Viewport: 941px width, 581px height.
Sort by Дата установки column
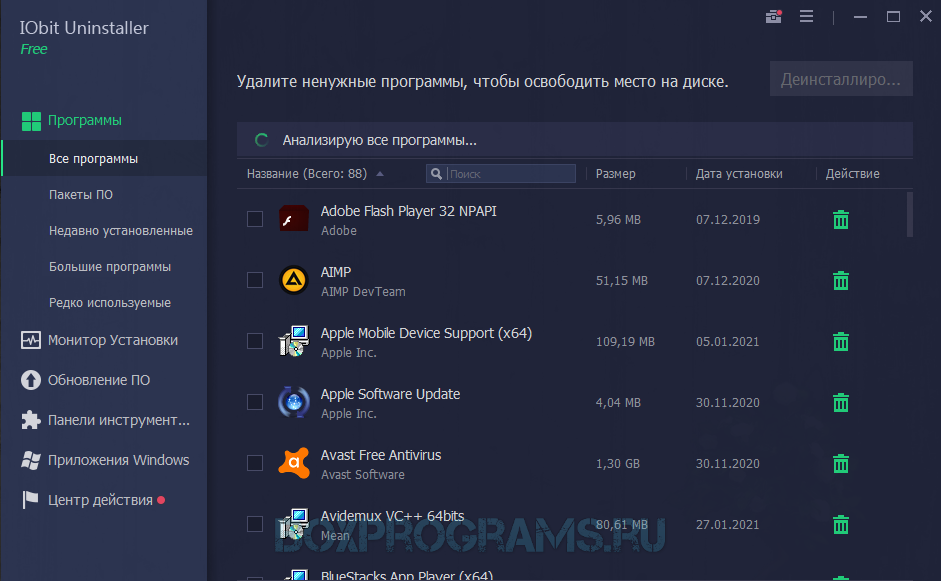[739, 173]
